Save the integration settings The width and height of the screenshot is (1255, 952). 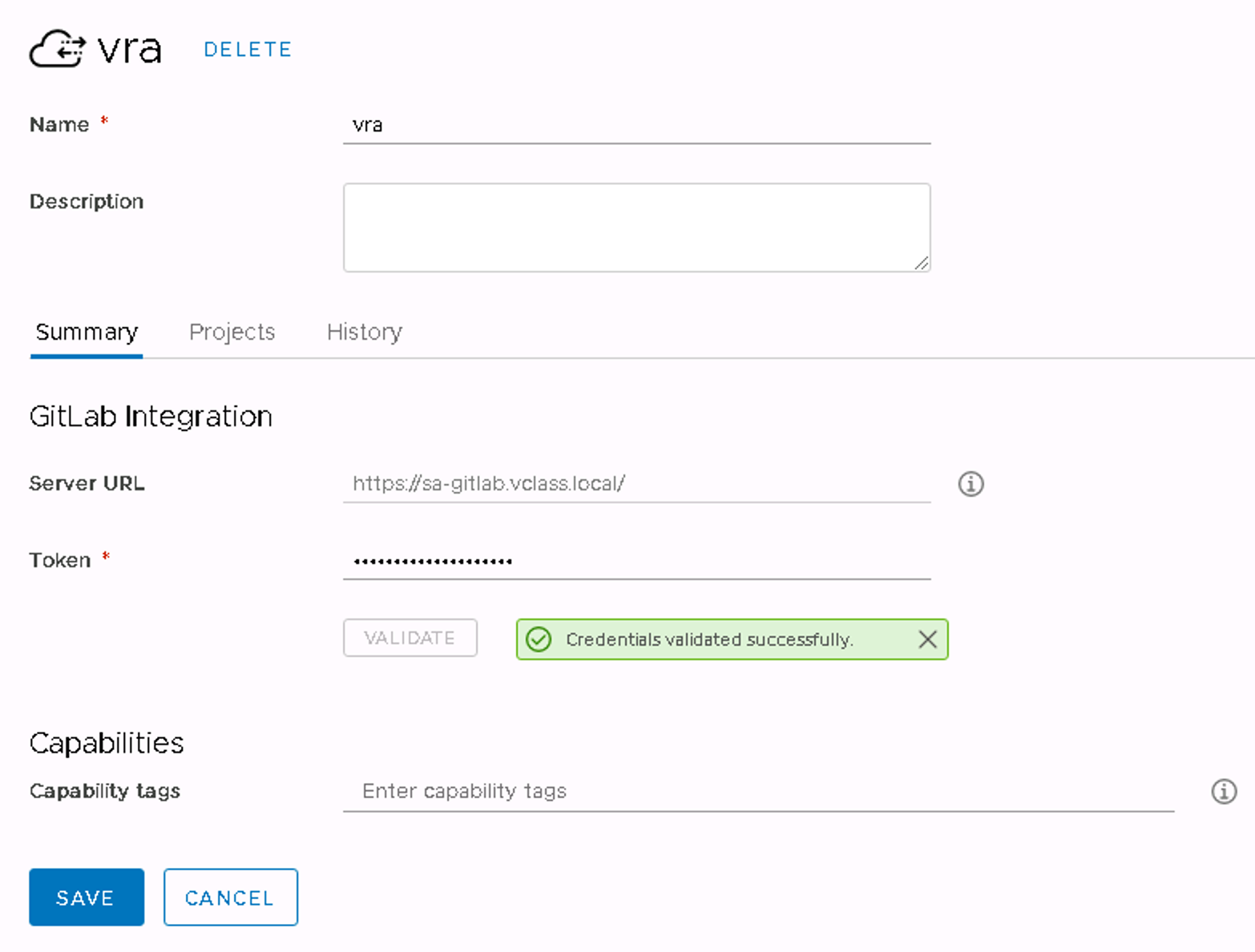[87, 898]
